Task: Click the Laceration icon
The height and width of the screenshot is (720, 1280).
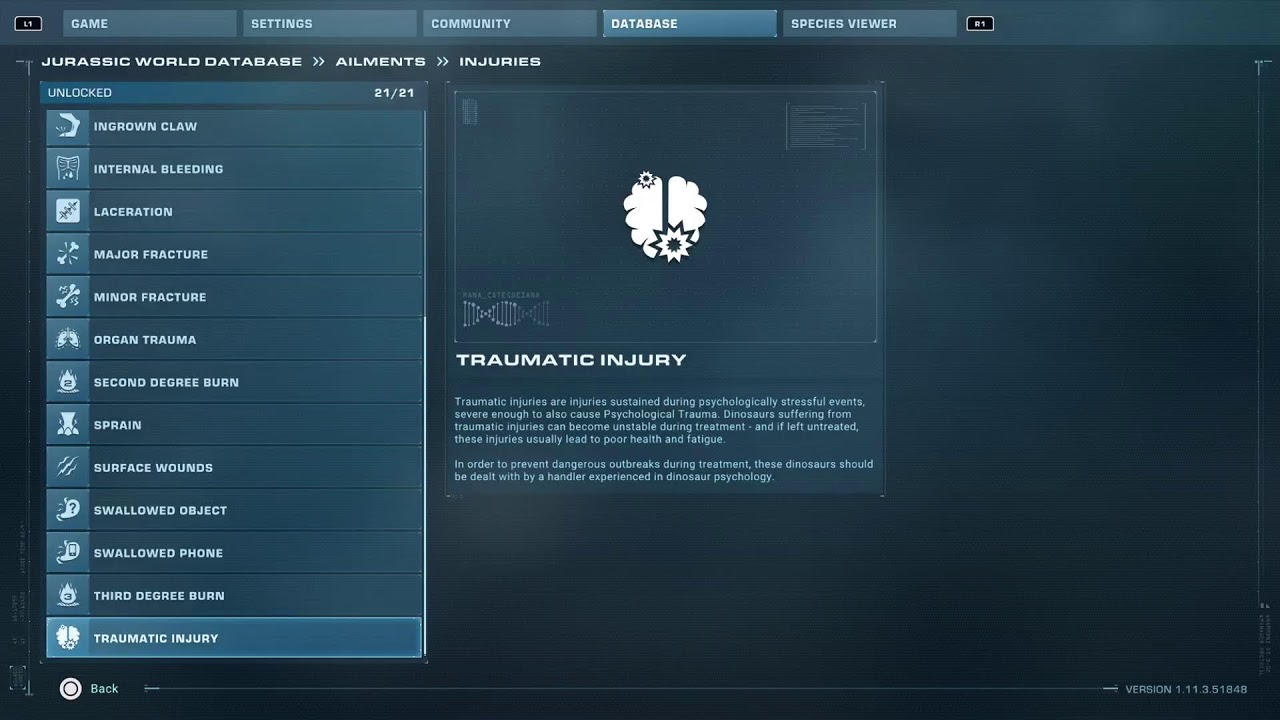Action: (x=68, y=212)
